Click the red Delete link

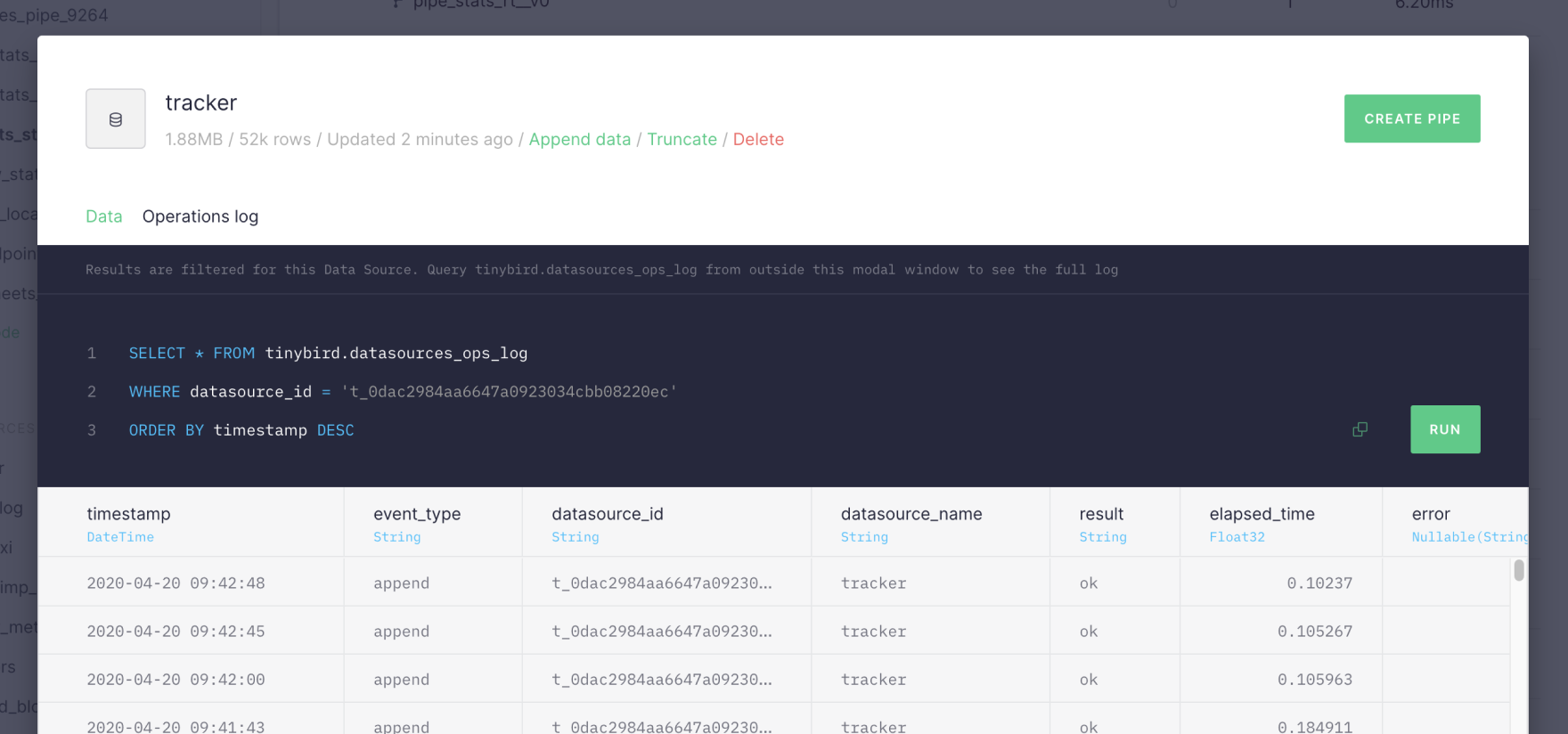758,139
